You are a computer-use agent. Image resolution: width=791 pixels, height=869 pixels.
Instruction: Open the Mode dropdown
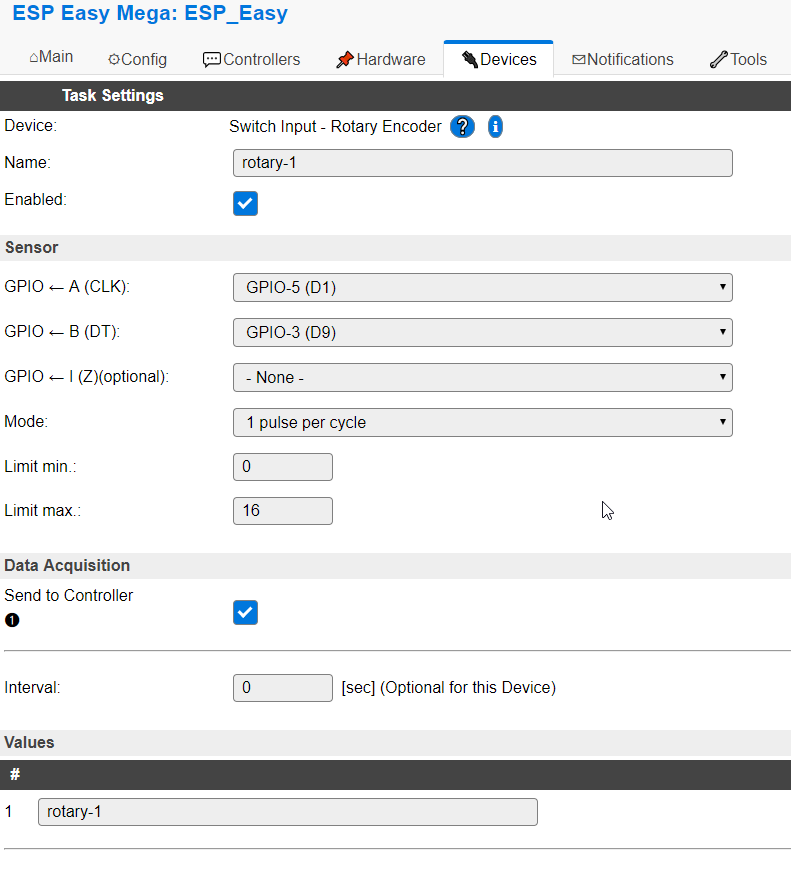483,422
